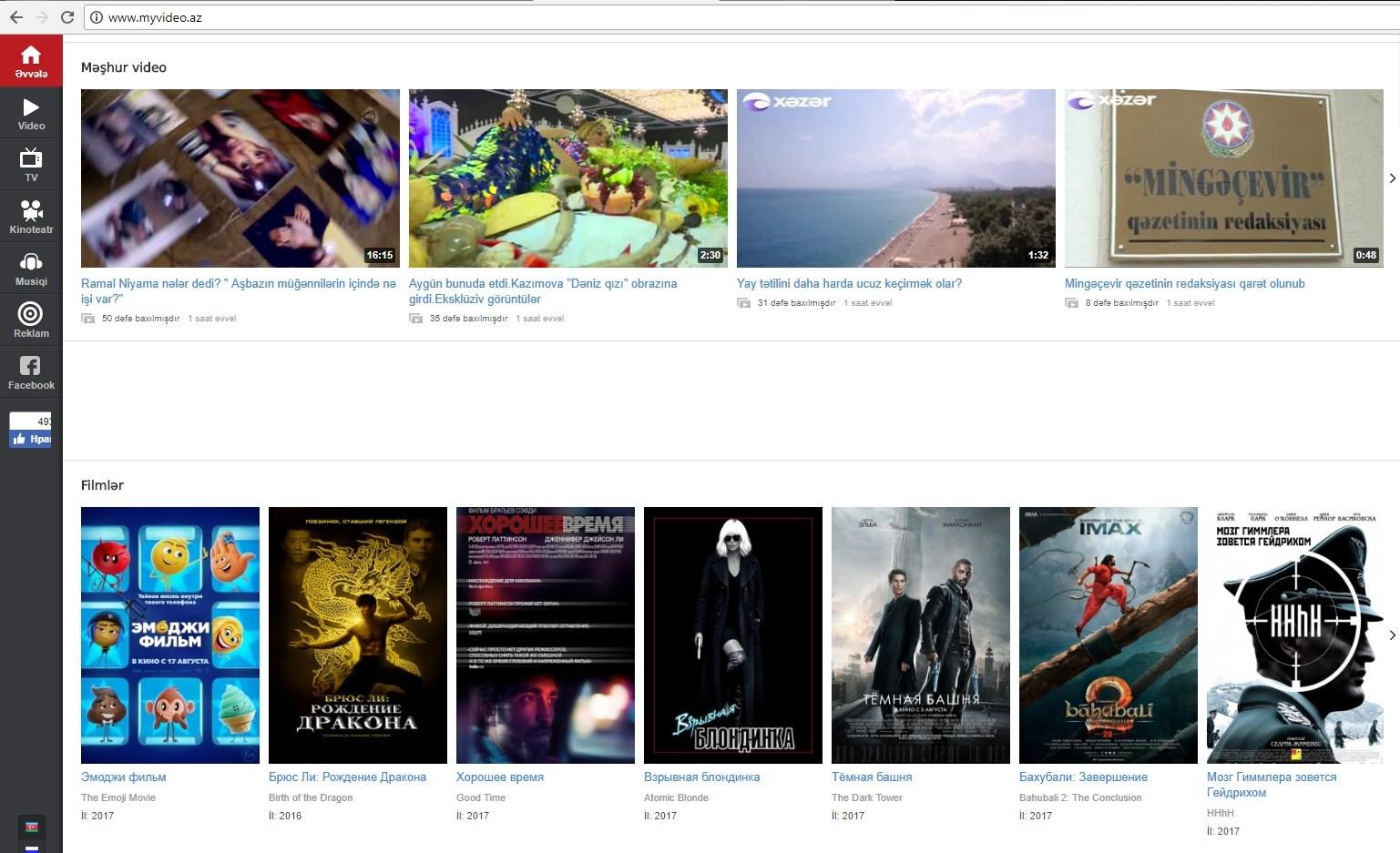Show next Filmlər items arrow
The height and width of the screenshot is (853, 1400).
1392,635
